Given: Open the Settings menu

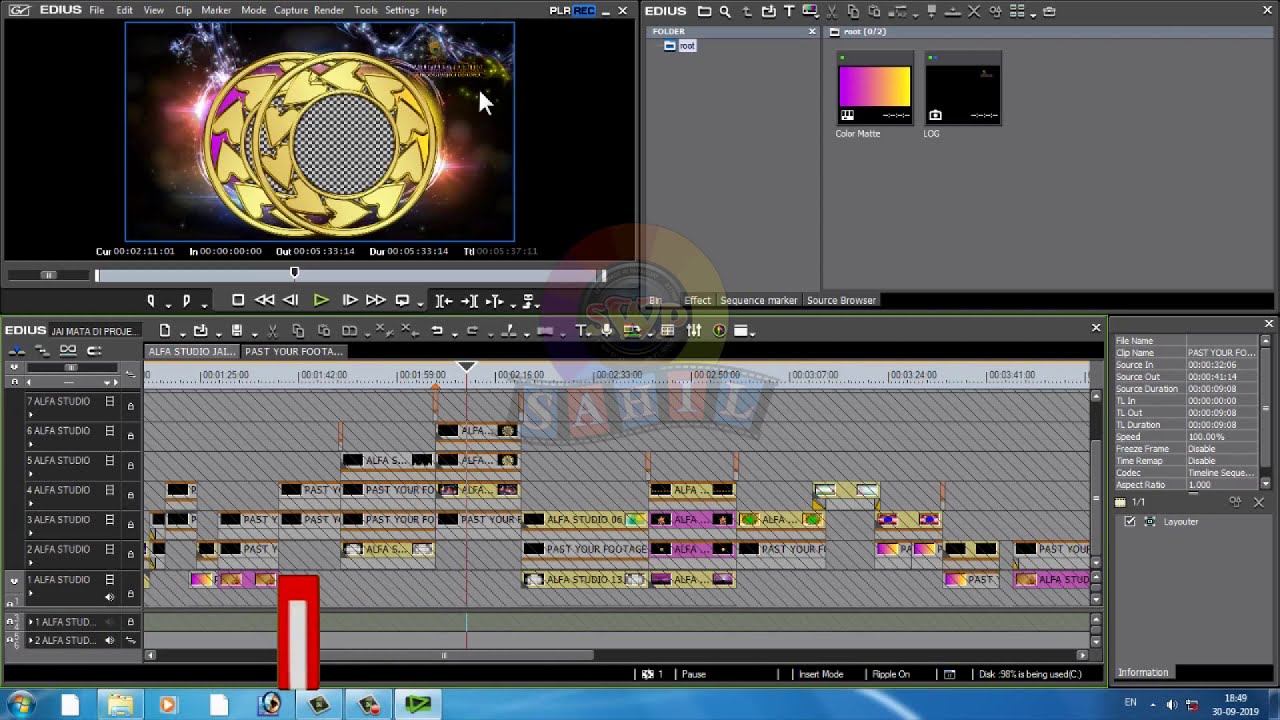Looking at the screenshot, I should pyautogui.click(x=401, y=10).
